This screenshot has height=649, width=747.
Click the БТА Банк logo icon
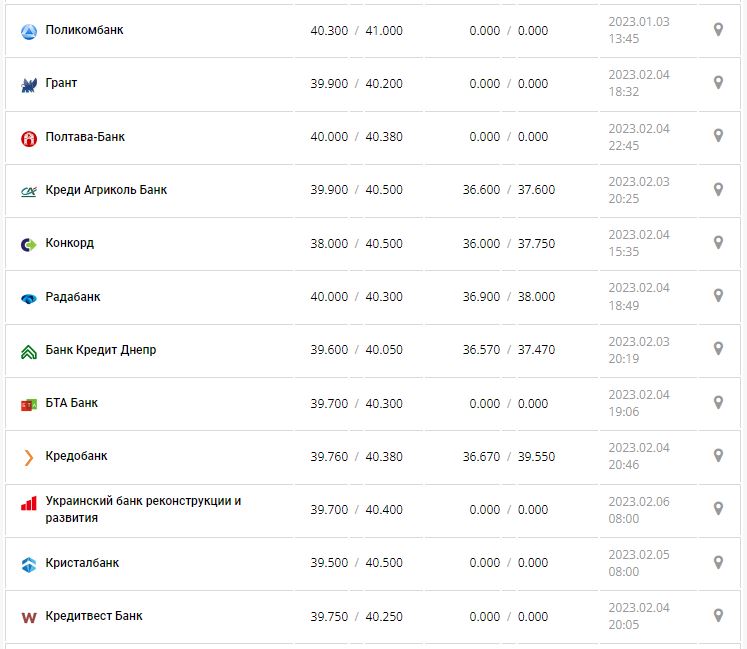pos(28,404)
